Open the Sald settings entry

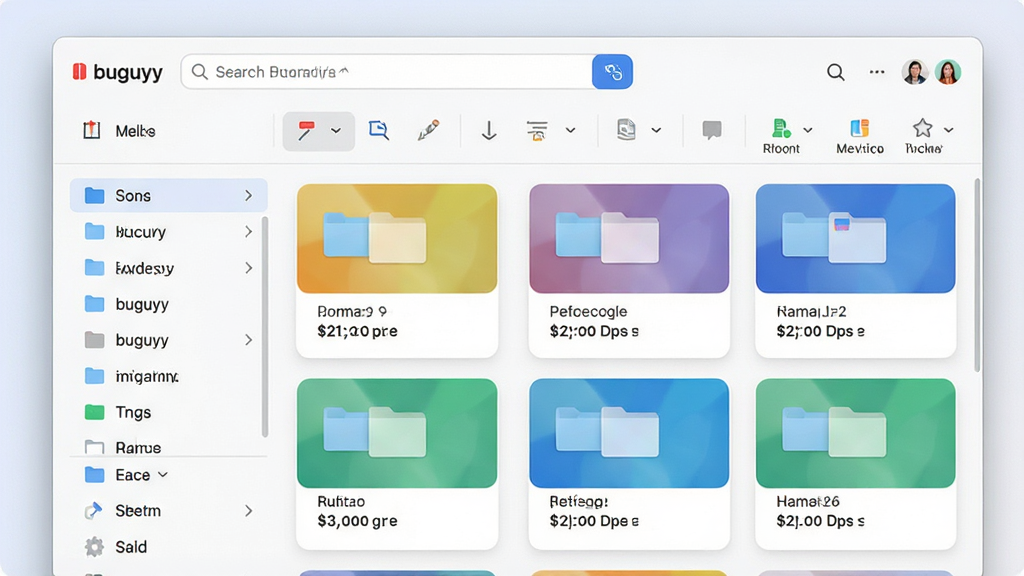131,547
